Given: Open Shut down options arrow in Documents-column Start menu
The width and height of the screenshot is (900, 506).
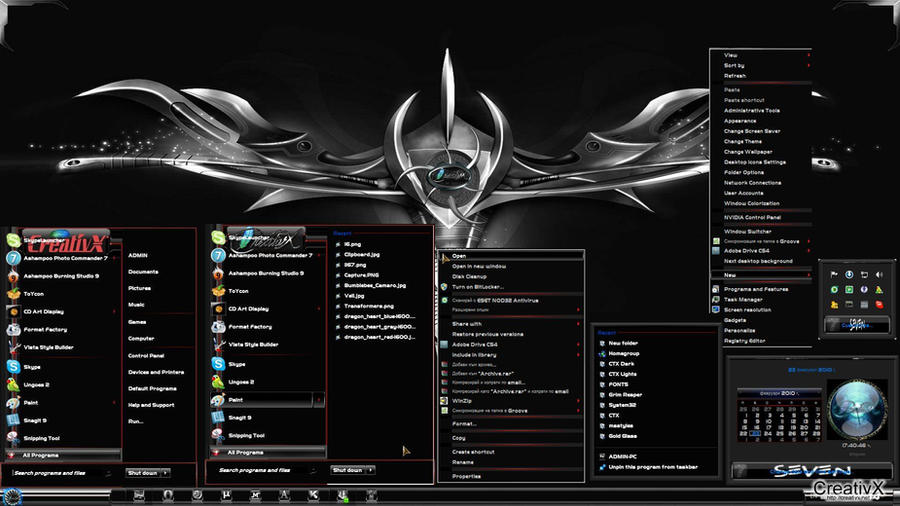Looking at the screenshot, I should click(x=165, y=473).
